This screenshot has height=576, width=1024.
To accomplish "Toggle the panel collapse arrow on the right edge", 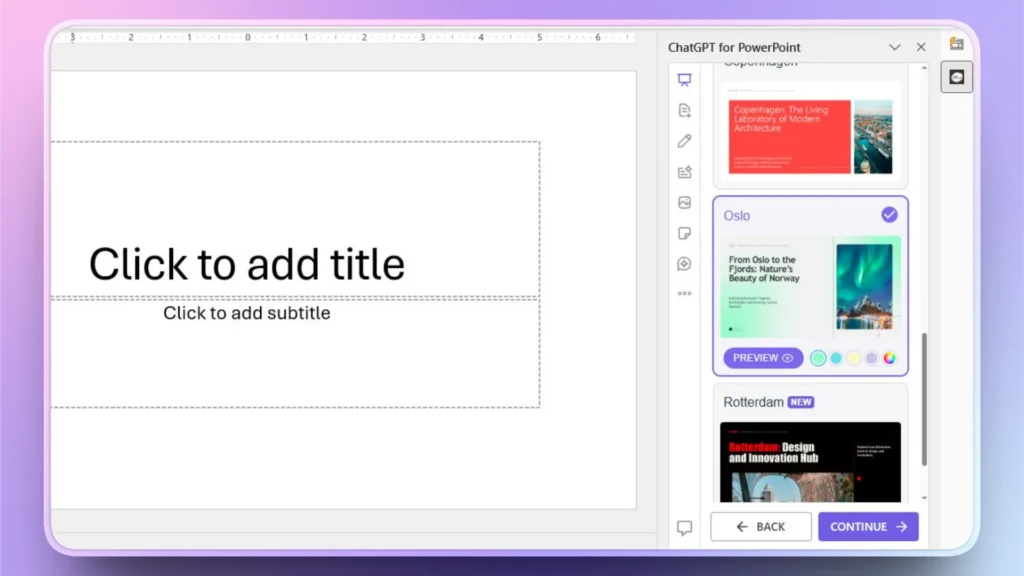I will (x=957, y=77).
